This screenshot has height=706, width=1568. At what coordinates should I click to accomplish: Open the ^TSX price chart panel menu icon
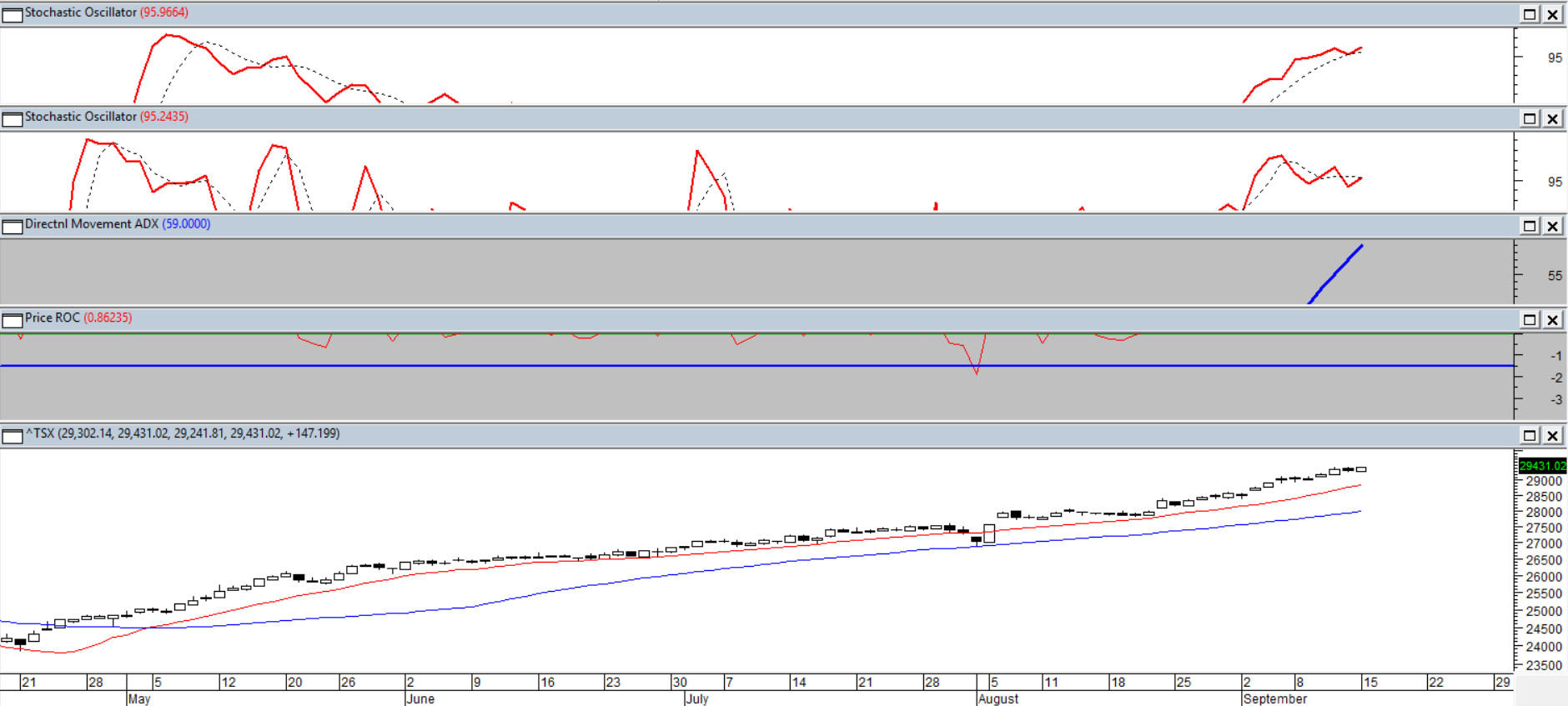(x=13, y=436)
